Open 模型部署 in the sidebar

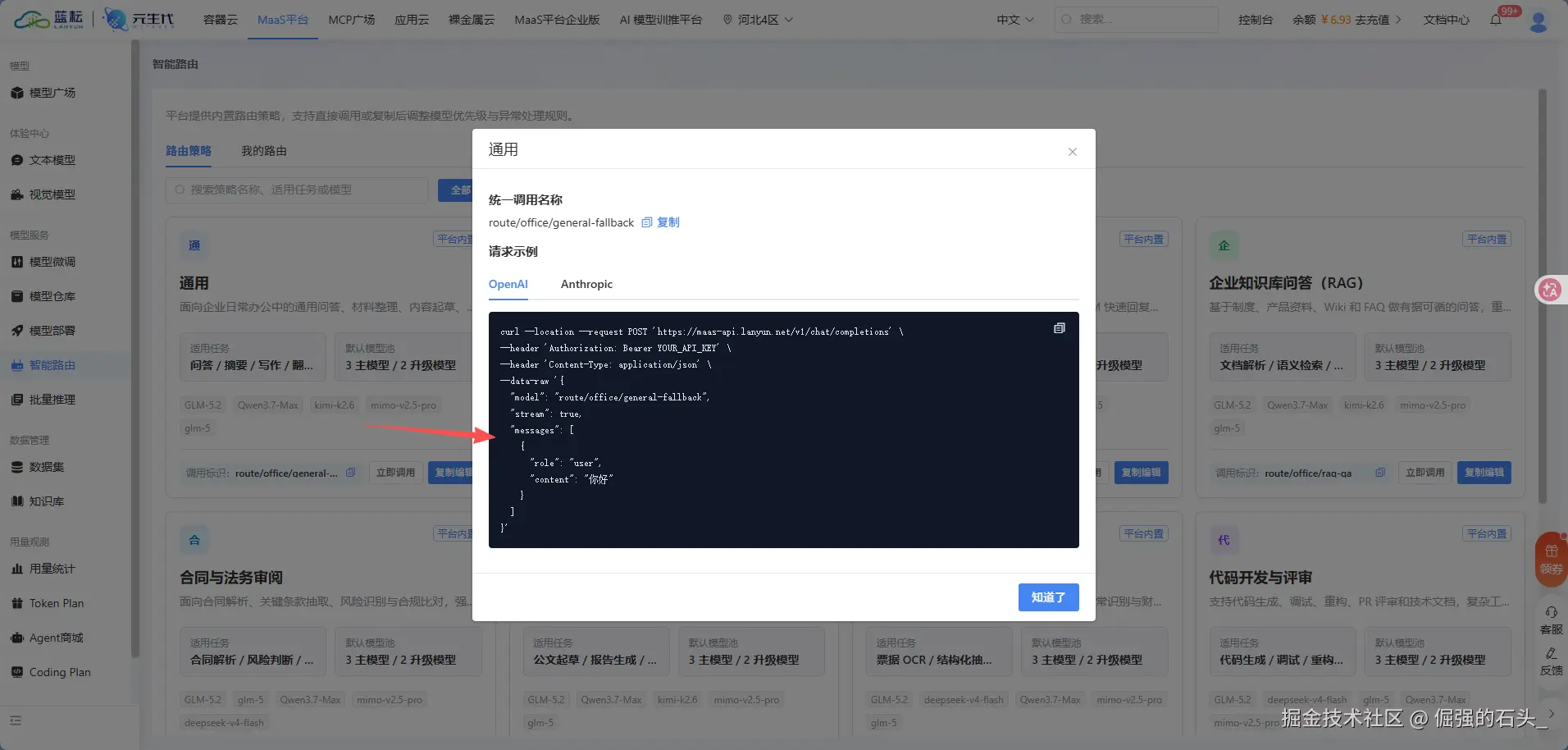pos(52,331)
